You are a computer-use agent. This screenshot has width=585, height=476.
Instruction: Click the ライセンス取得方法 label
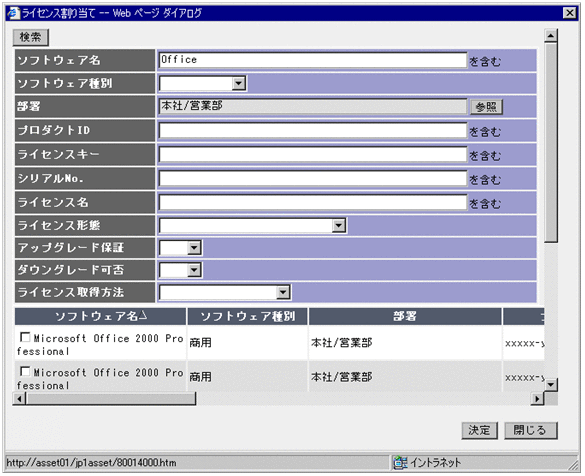click(71, 292)
